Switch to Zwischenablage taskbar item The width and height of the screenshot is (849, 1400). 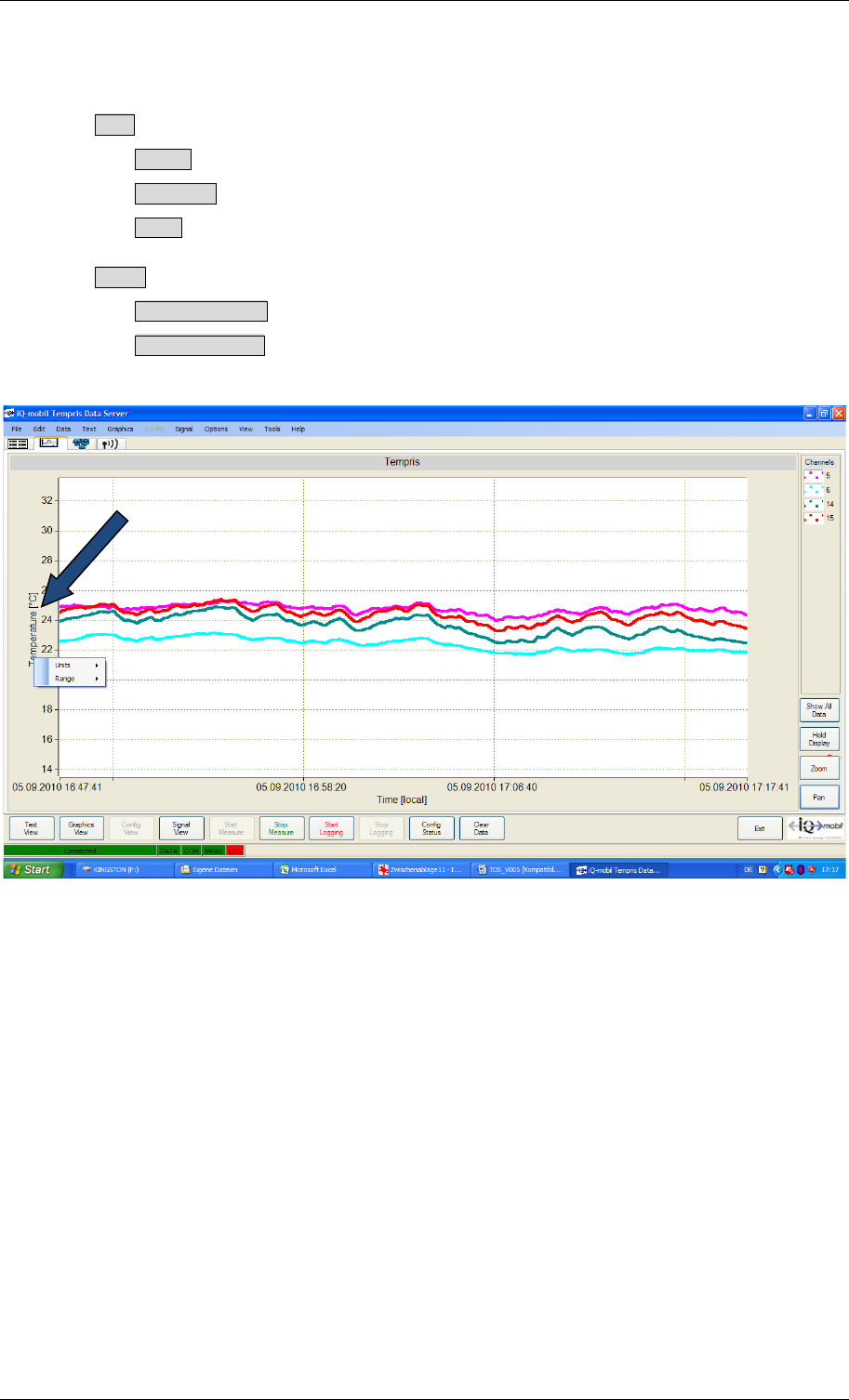coord(420,870)
